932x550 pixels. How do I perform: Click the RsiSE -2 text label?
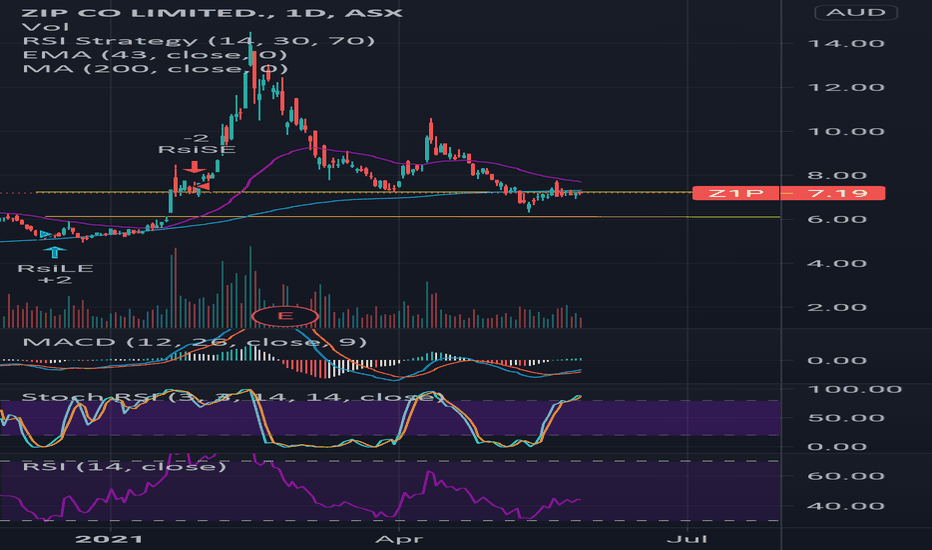[x=197, y=143]
